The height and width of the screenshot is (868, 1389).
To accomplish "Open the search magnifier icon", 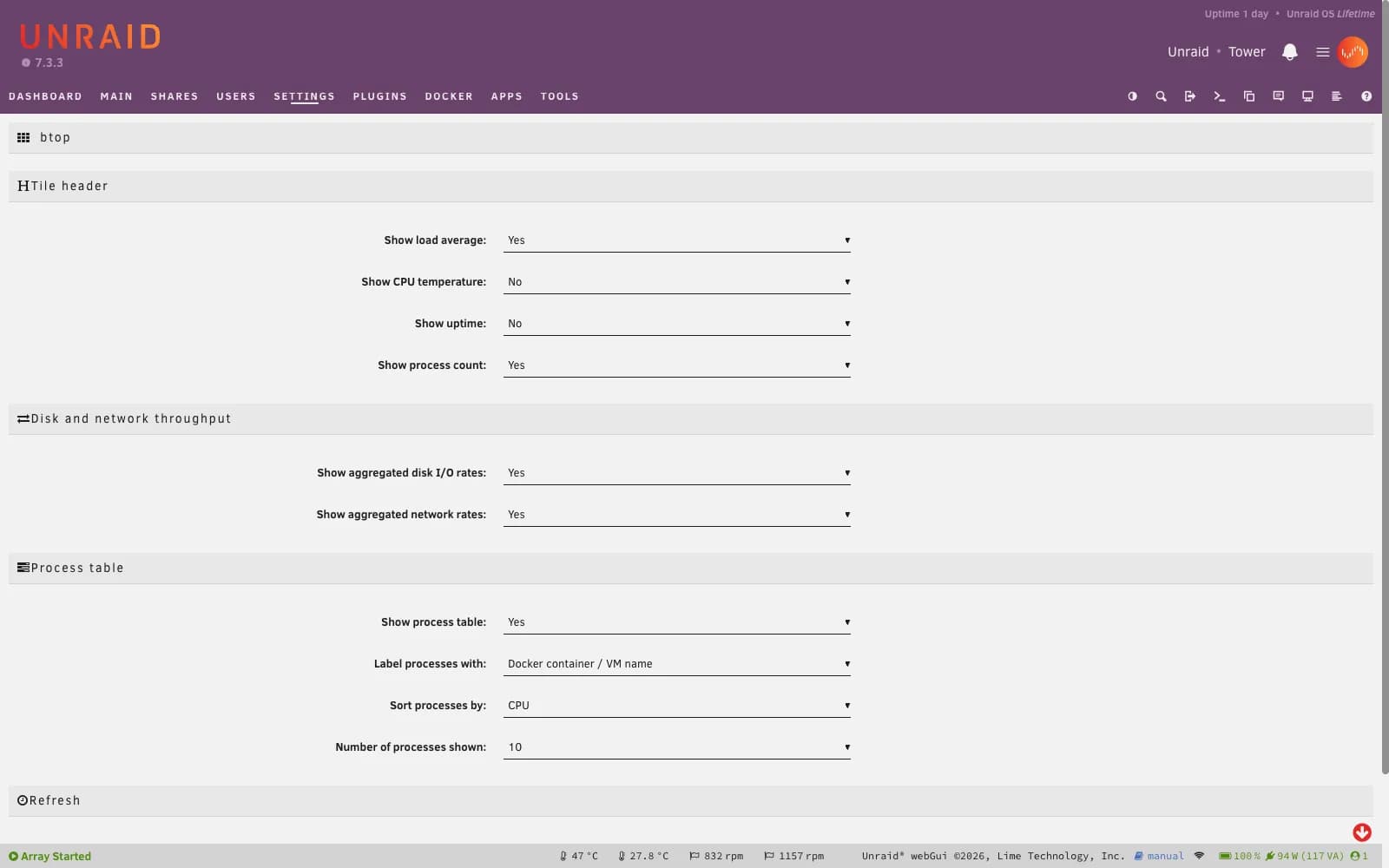I will (x=1161, y=96).
